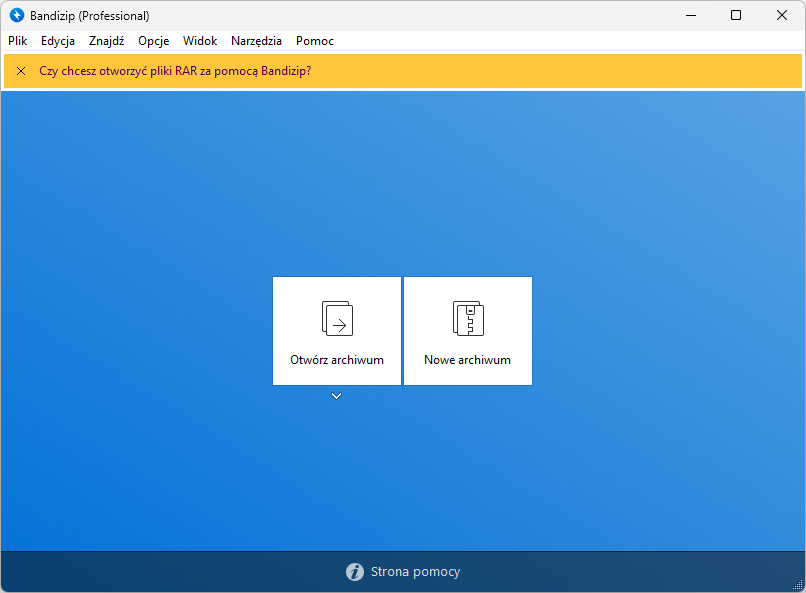Dismiss the yellow RAR notification bar
Screen dimensions: 806x593
pyautogui.click(x=21, y=71)
